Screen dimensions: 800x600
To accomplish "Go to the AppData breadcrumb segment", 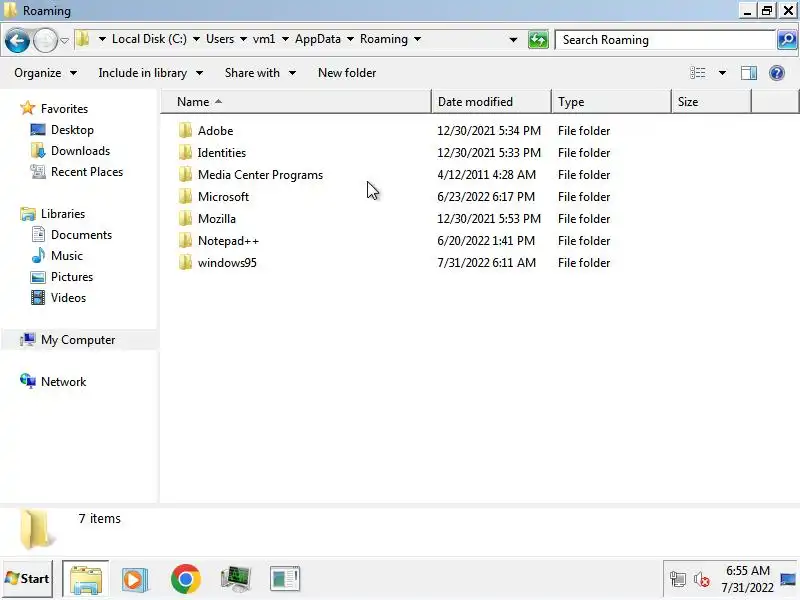I will [317, 39].
